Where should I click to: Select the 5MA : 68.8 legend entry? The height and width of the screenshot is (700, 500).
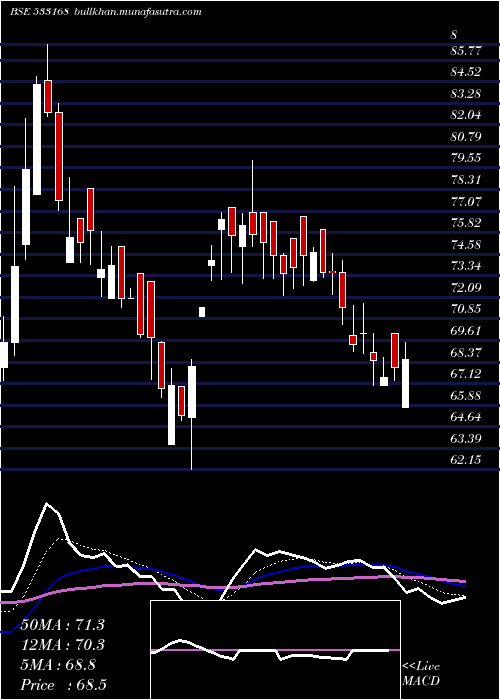57,665
